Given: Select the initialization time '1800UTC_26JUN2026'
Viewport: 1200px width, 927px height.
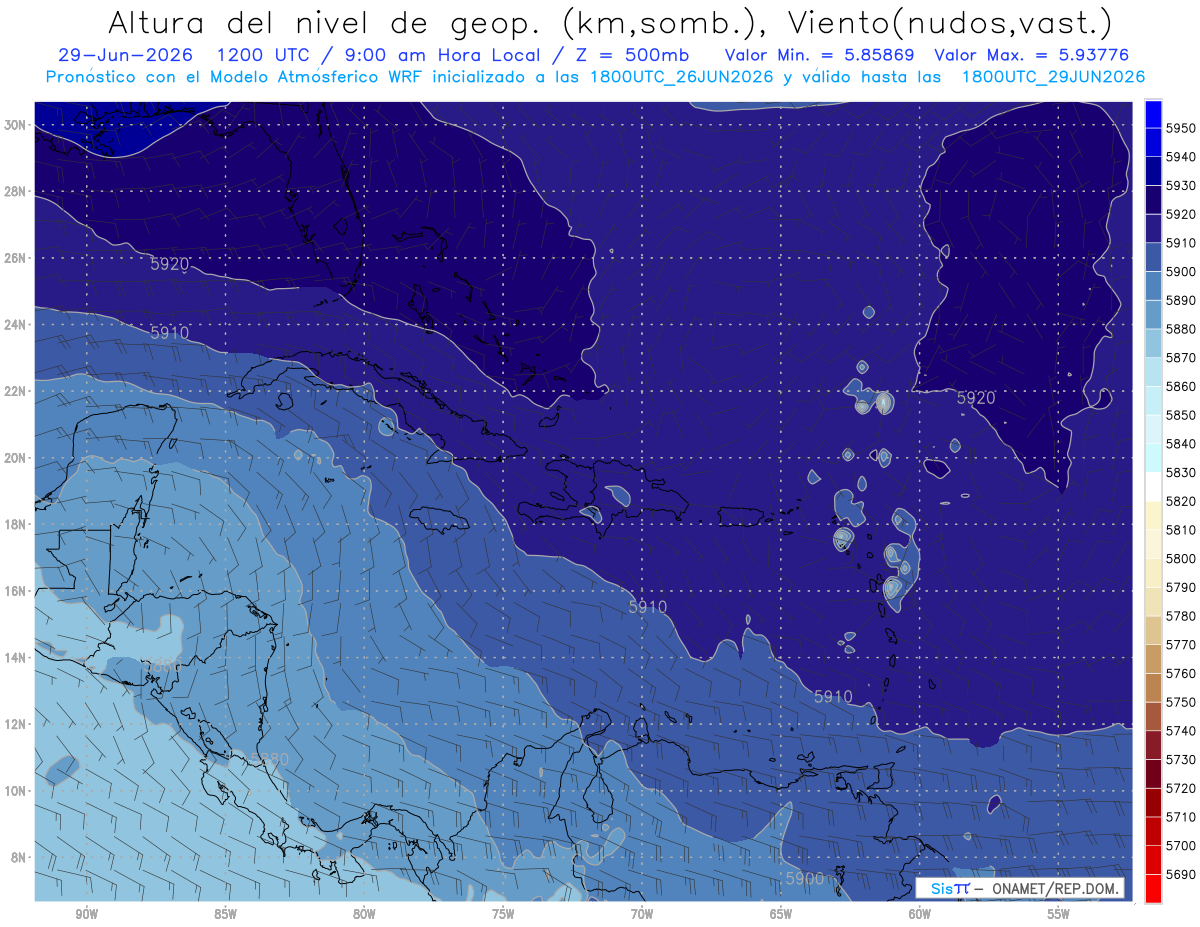Looking at the screenshot, I should coord(682,77).
